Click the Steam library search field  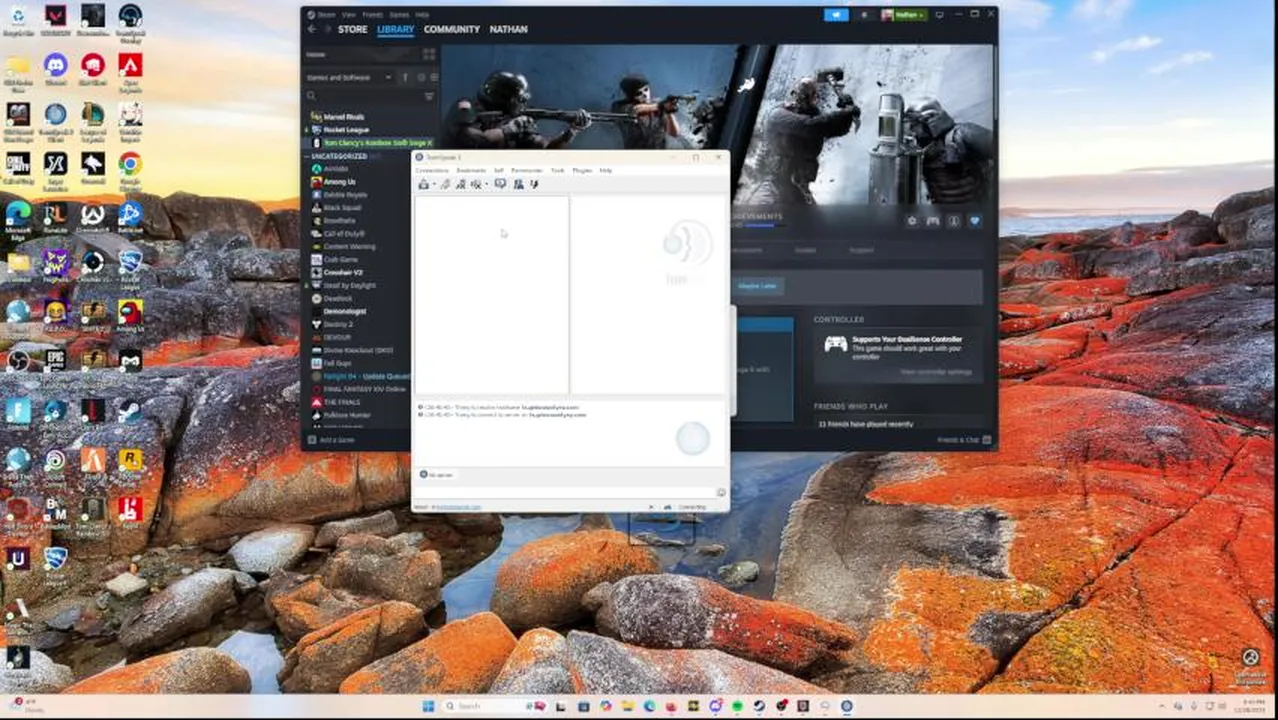(x=364, y=96)
